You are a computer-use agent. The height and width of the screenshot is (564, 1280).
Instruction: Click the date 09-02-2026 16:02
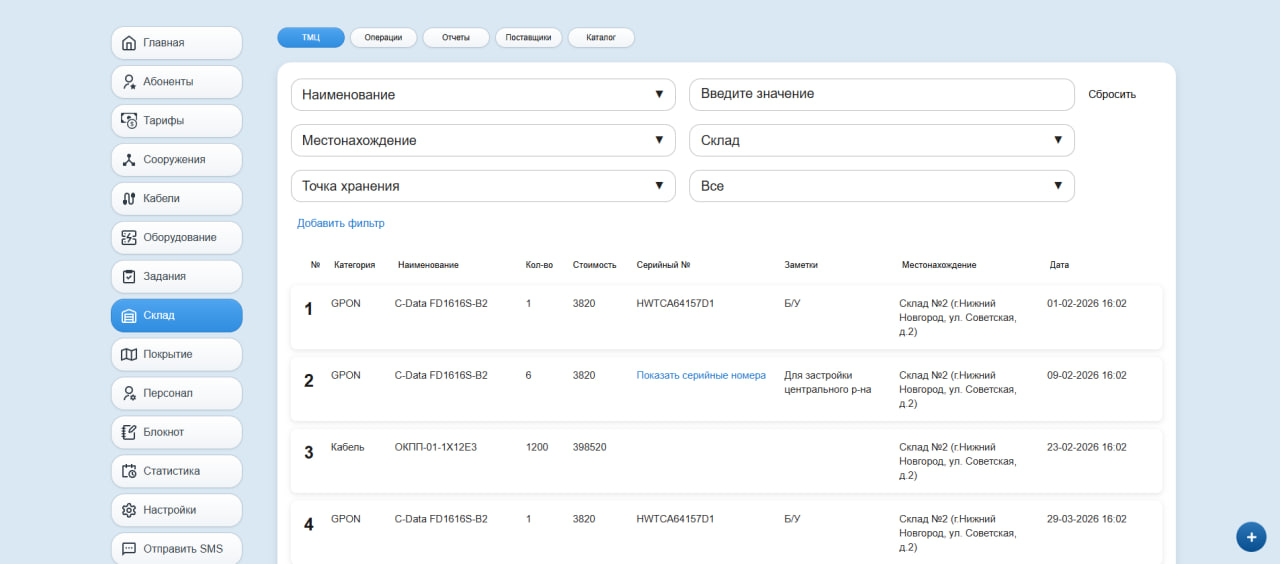tap(1087, 376)
